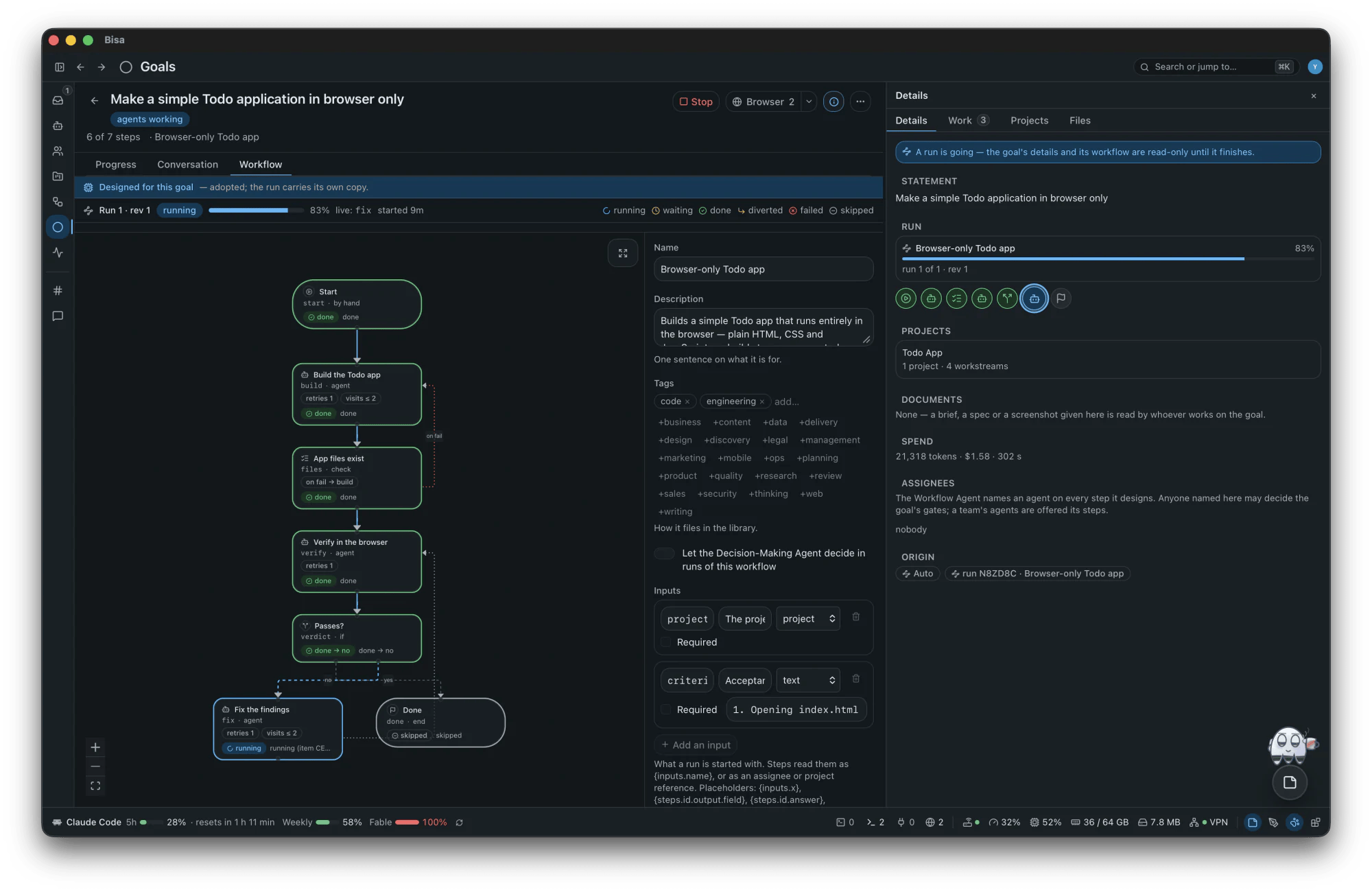Viewport: 1372px width, 892px height.
Task: Click the fullscreen expand icon on the workflow canvas
Action: (622, 253)
